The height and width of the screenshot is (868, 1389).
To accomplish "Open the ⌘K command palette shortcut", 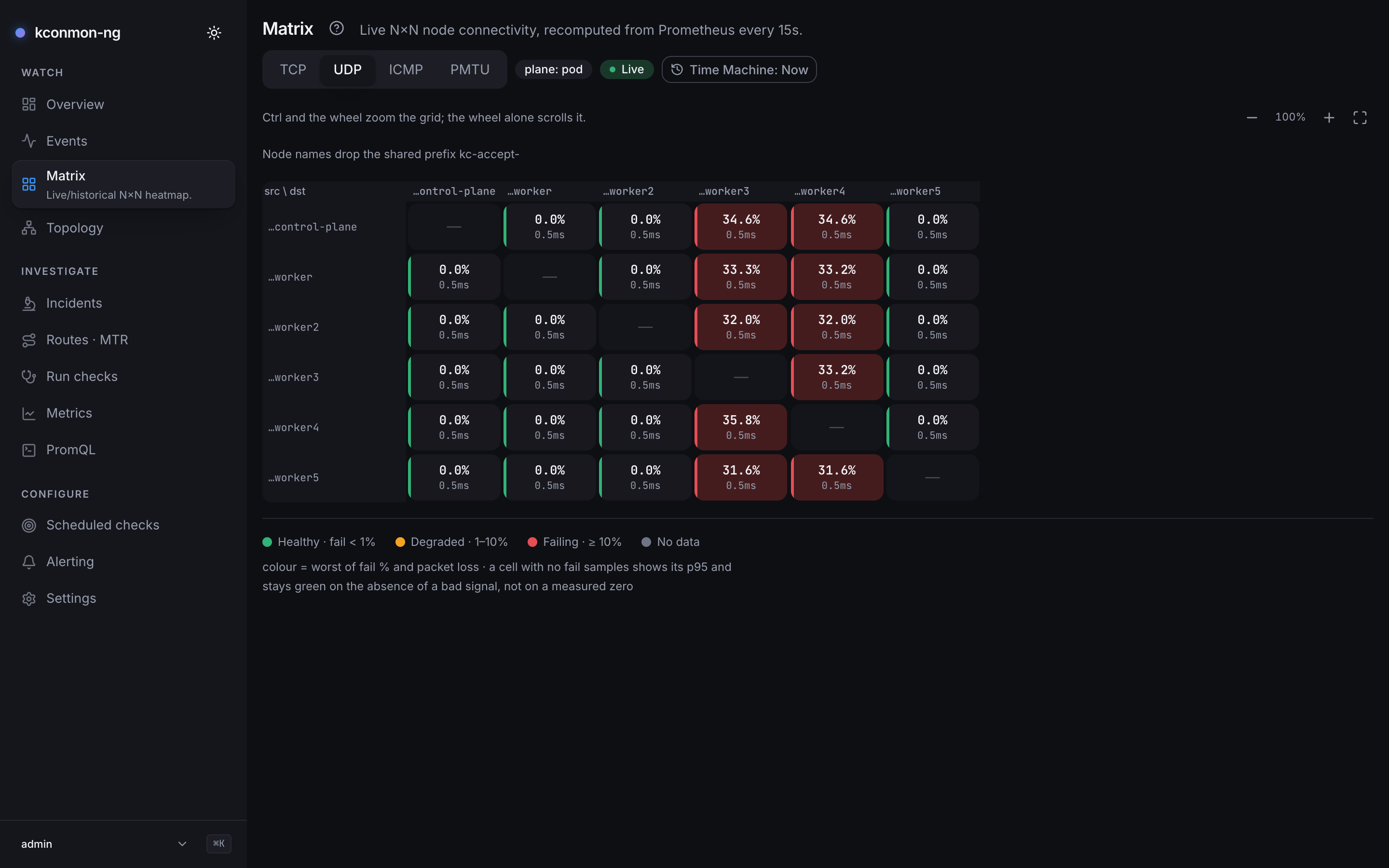I will click(x=218, y=843).
